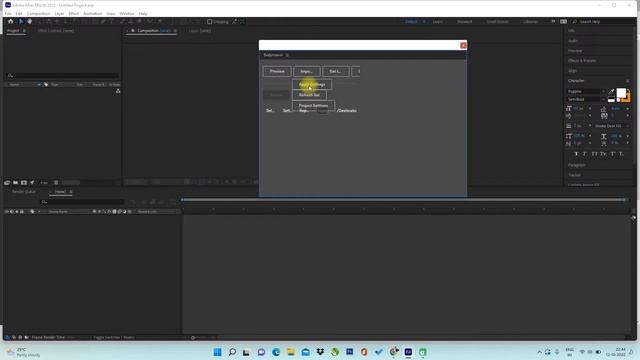Select the Selection arrow tool
This screenshot has width=640, height=360.
[21, 22]
